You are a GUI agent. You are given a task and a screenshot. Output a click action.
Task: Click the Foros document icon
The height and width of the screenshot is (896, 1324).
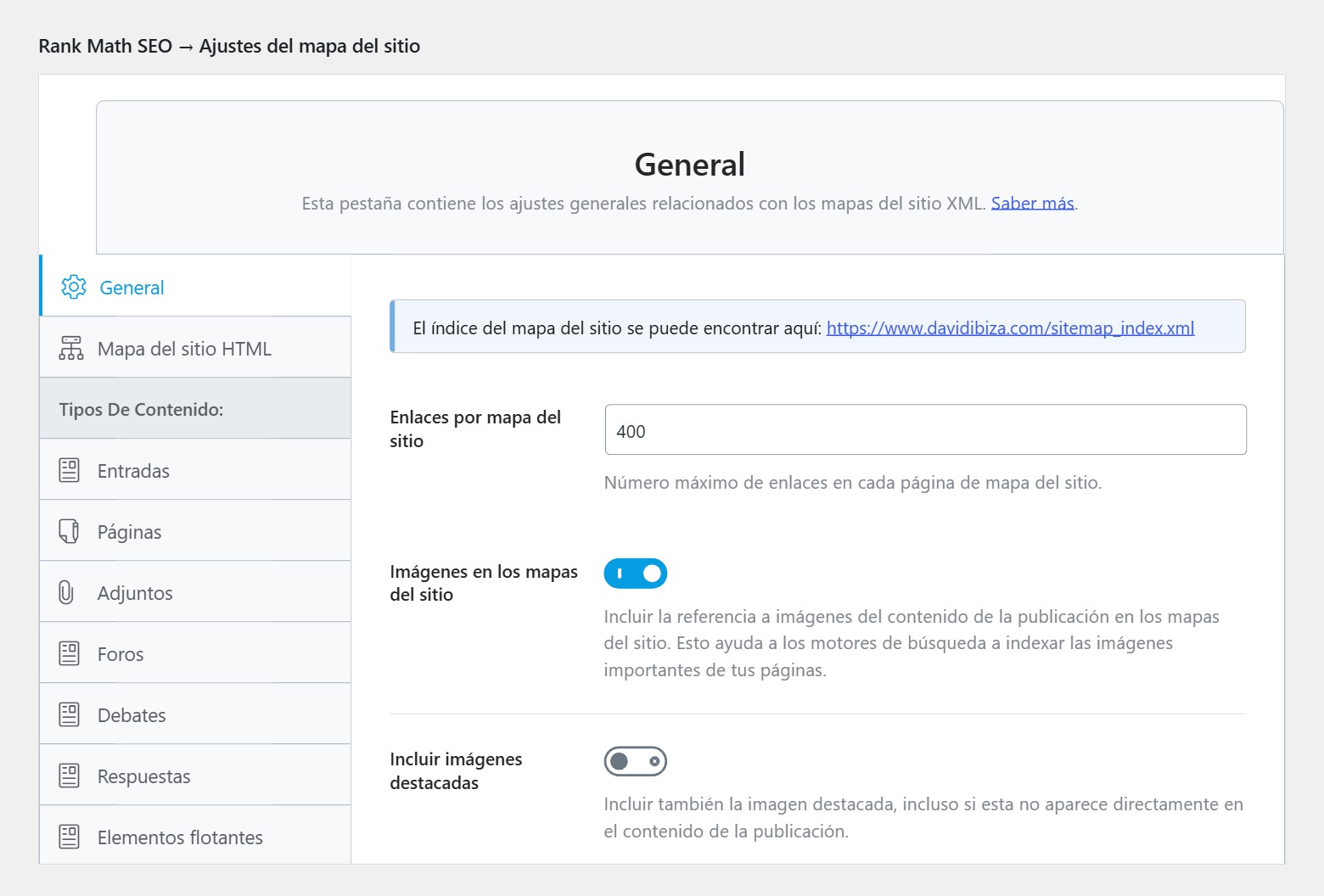click(x=70, y=653)
